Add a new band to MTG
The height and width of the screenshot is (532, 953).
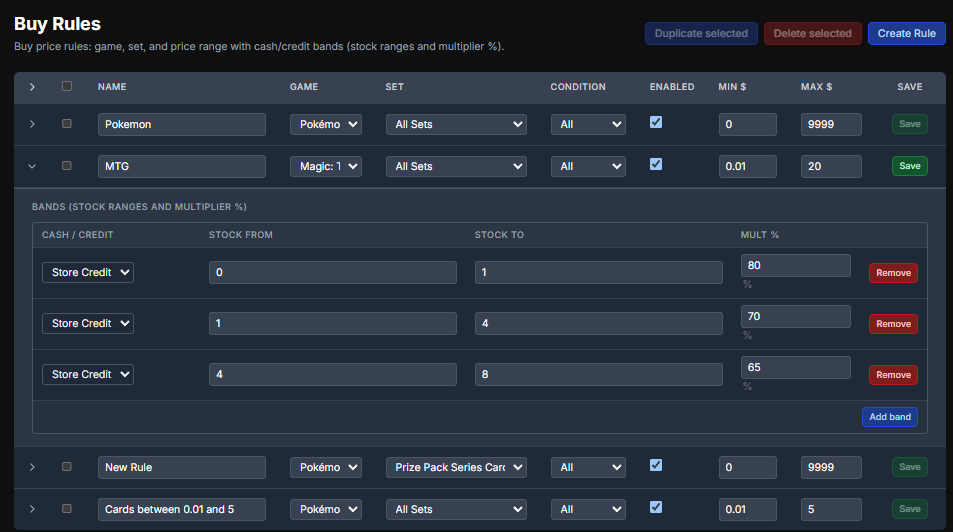pos(890,417)
